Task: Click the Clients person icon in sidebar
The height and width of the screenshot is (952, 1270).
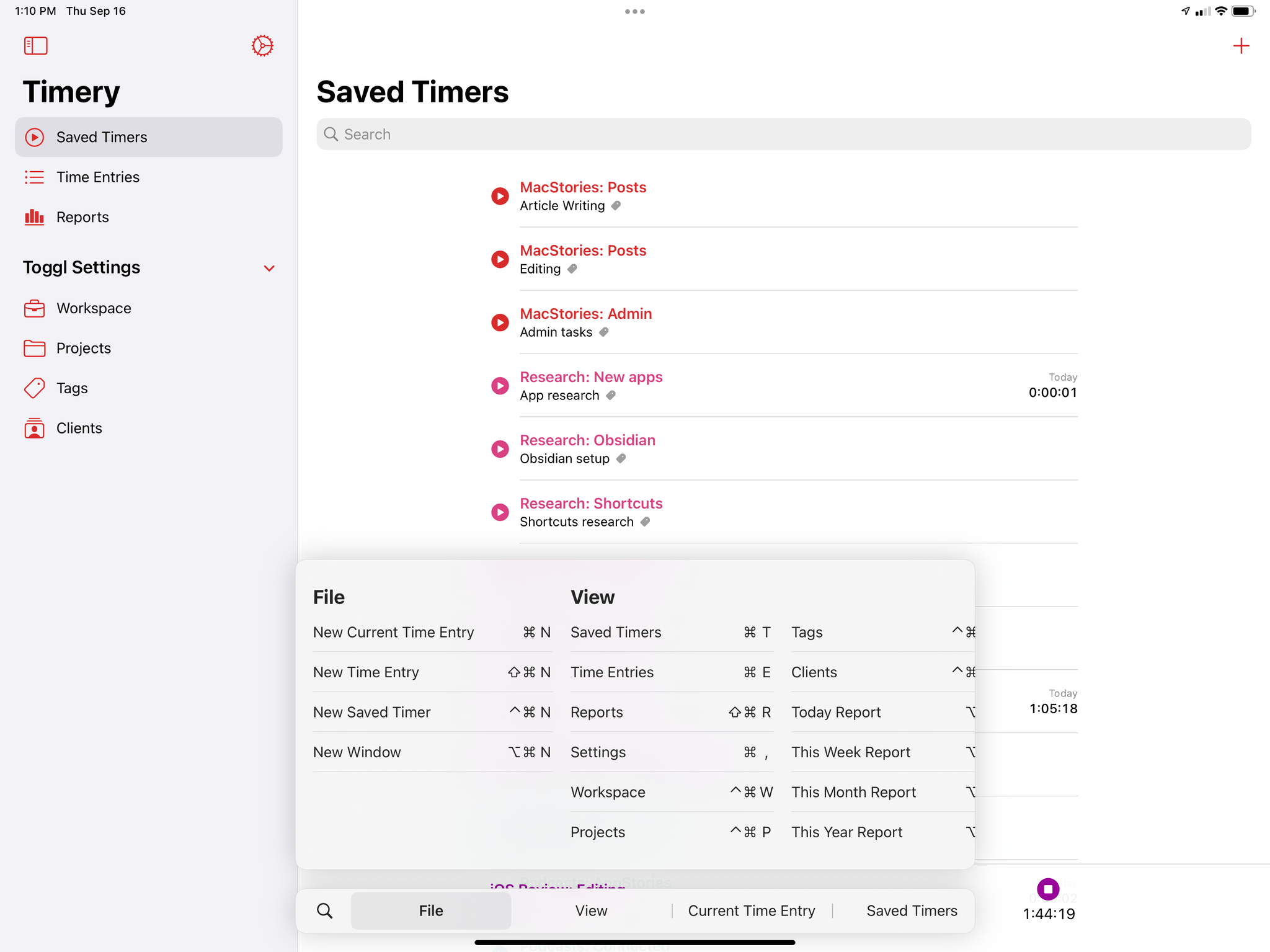Action: (x=35, y=428)
